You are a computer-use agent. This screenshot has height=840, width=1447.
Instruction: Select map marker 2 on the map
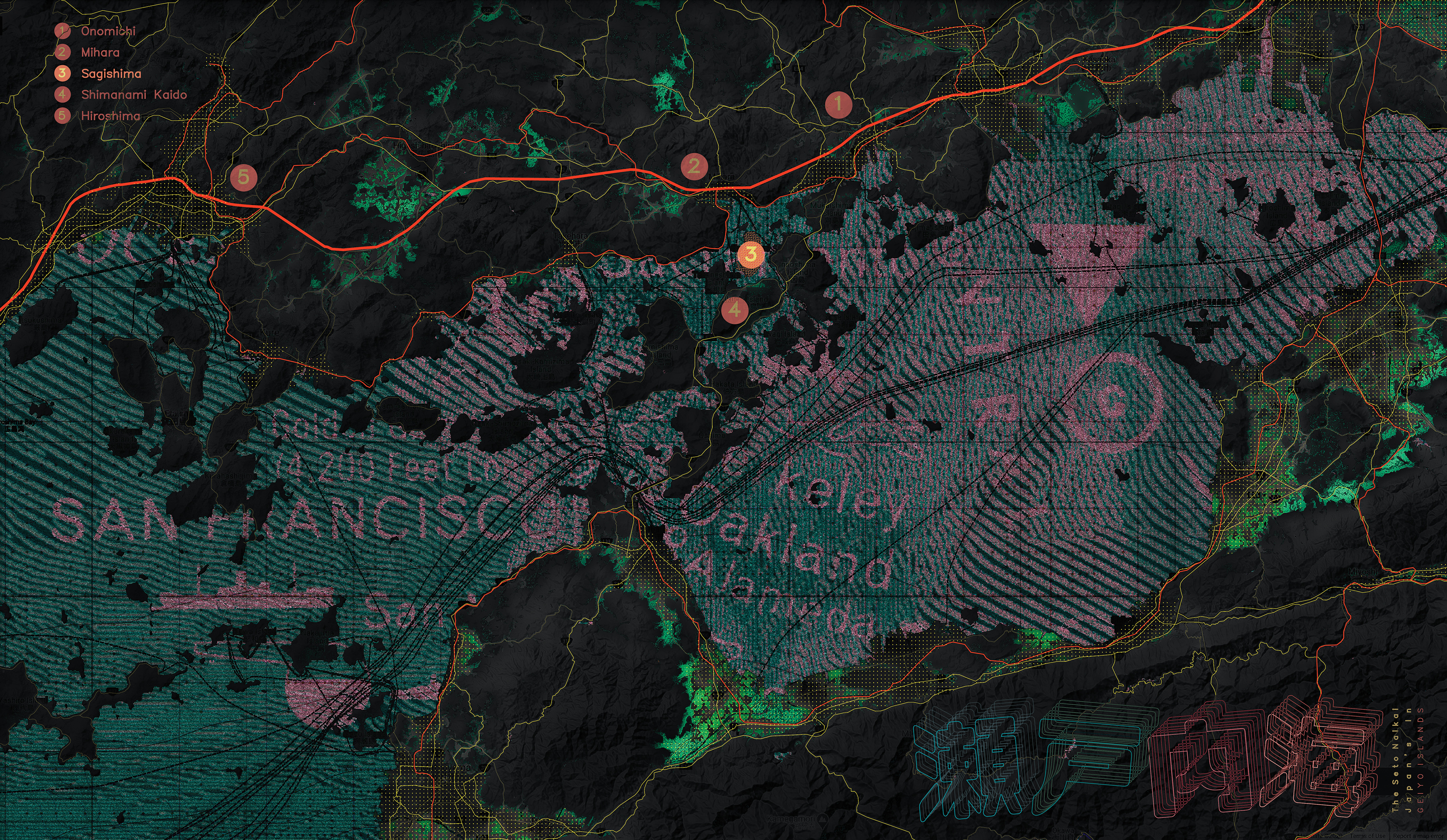pyautogui.click(x=694, y=166)
